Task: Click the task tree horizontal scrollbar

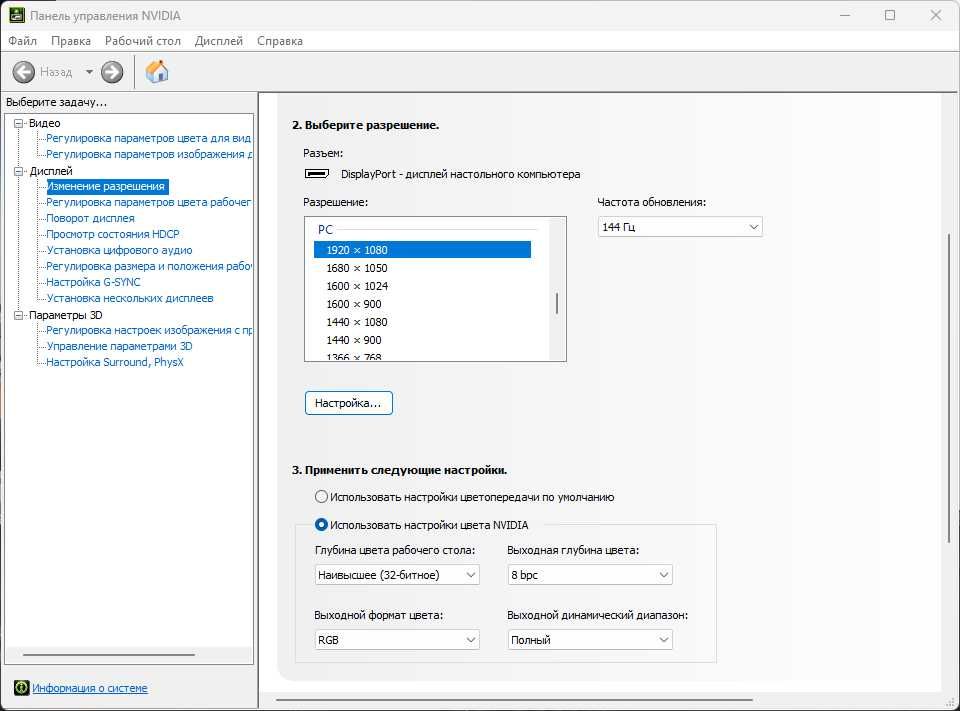Action: point(109,655)
